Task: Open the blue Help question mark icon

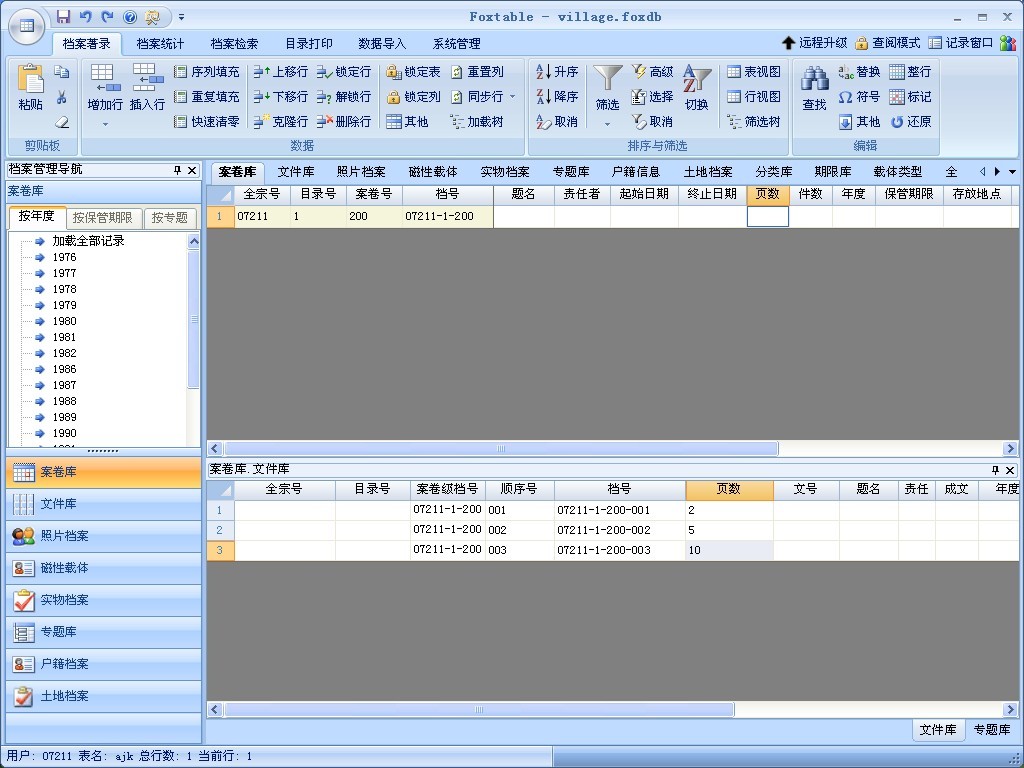Action: point(129,17)
